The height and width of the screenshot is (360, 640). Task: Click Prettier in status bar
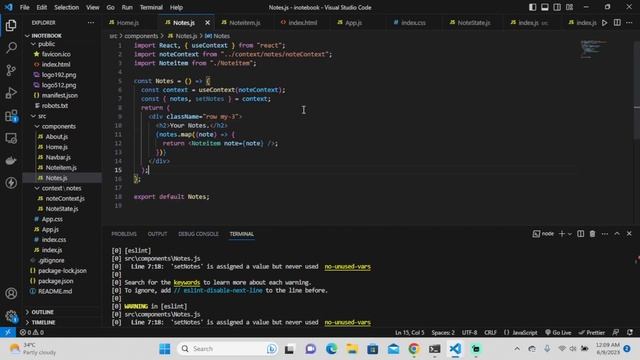tap(592, 333)
